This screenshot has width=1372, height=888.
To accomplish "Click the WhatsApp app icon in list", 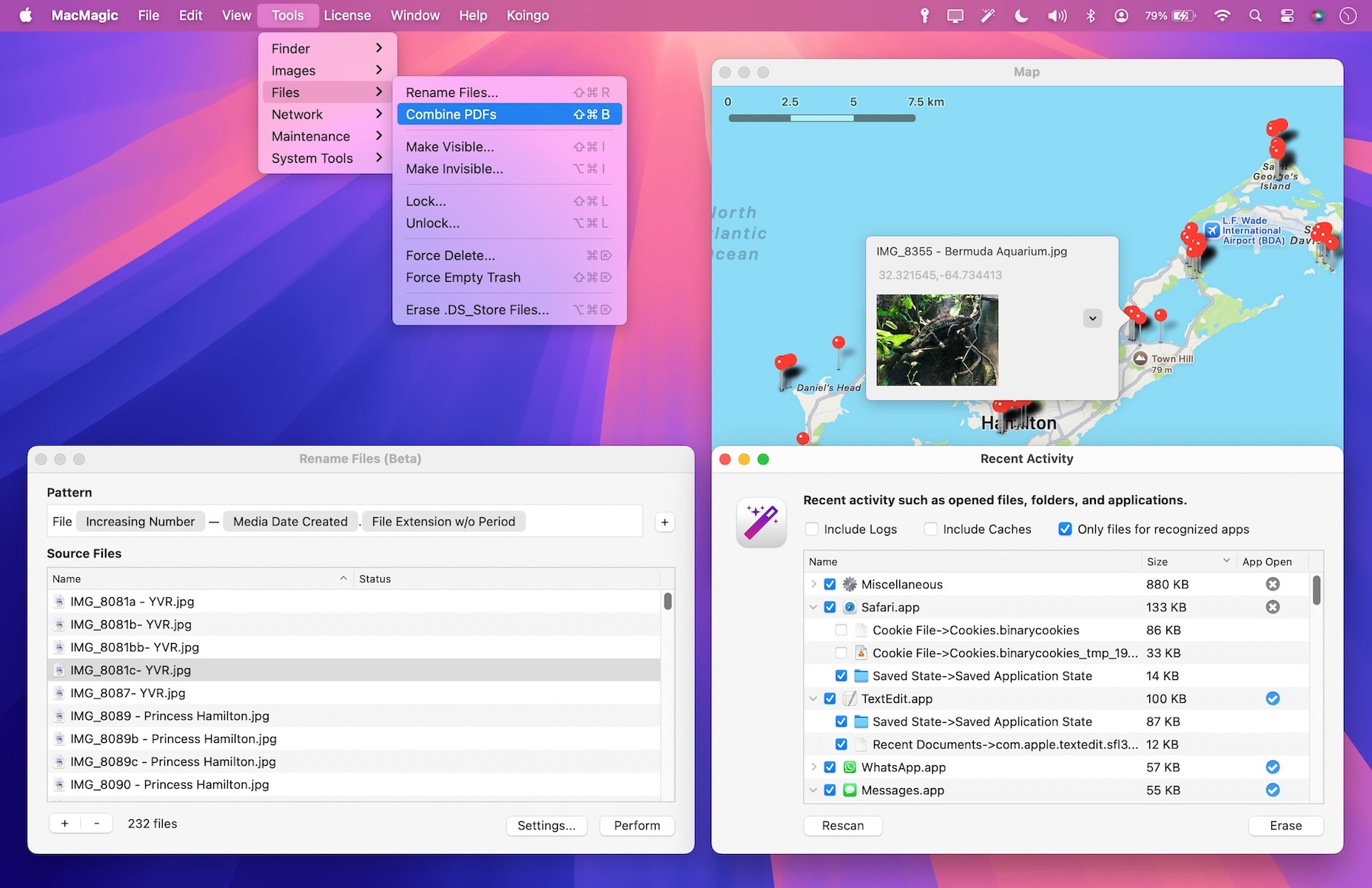I will (x=850, y=767).
